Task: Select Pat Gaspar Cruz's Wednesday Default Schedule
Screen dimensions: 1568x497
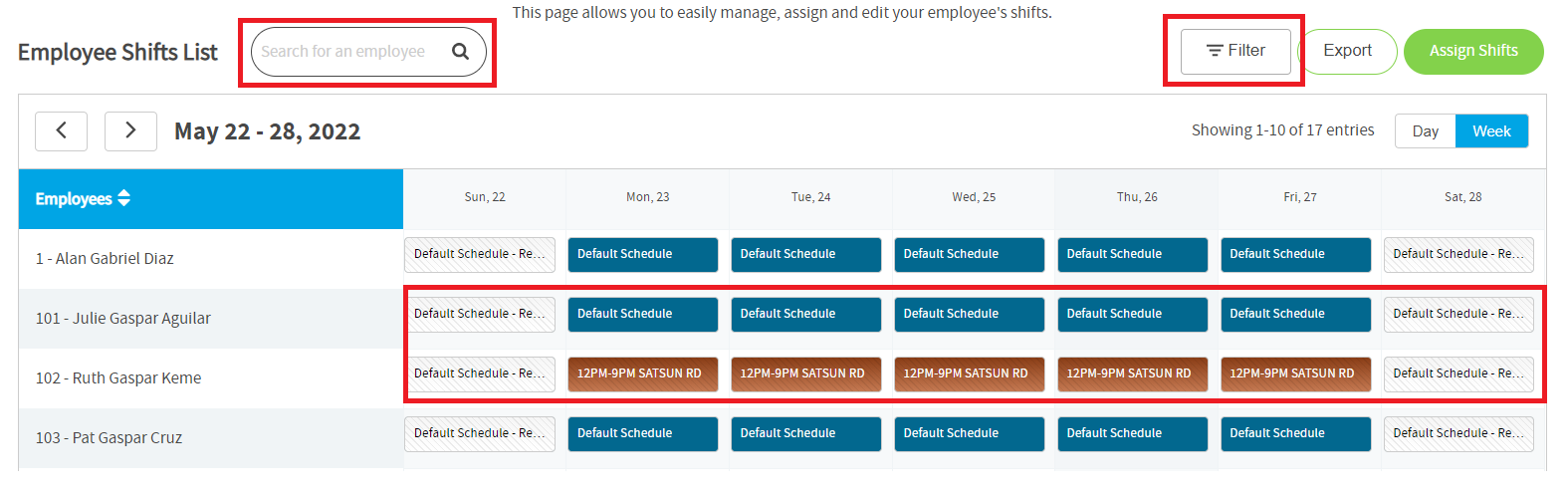Action: [x=970, y=434]
